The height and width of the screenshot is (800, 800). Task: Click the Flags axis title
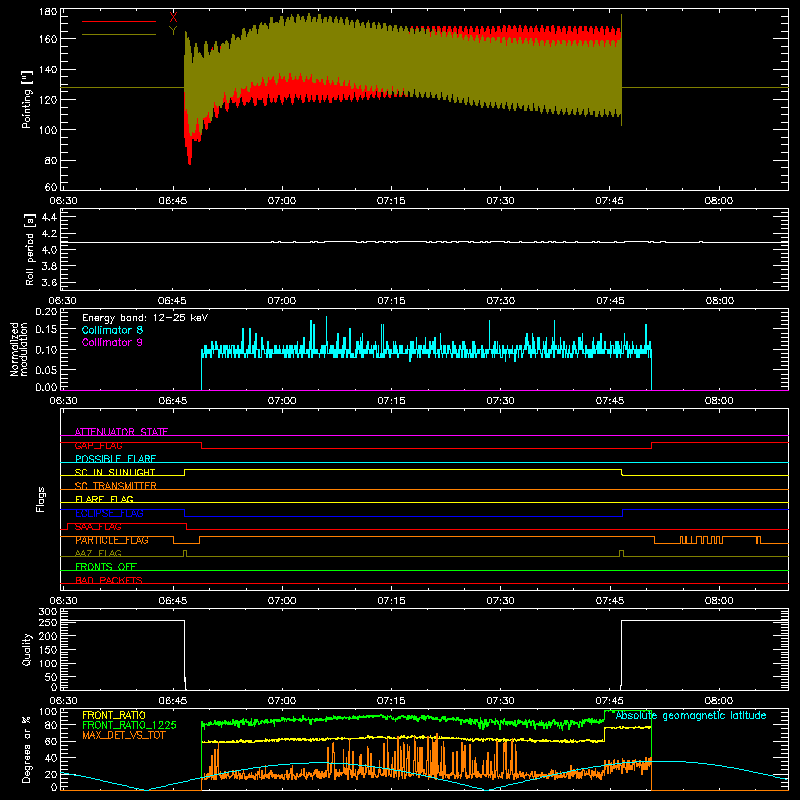click(x=40, y=499)
